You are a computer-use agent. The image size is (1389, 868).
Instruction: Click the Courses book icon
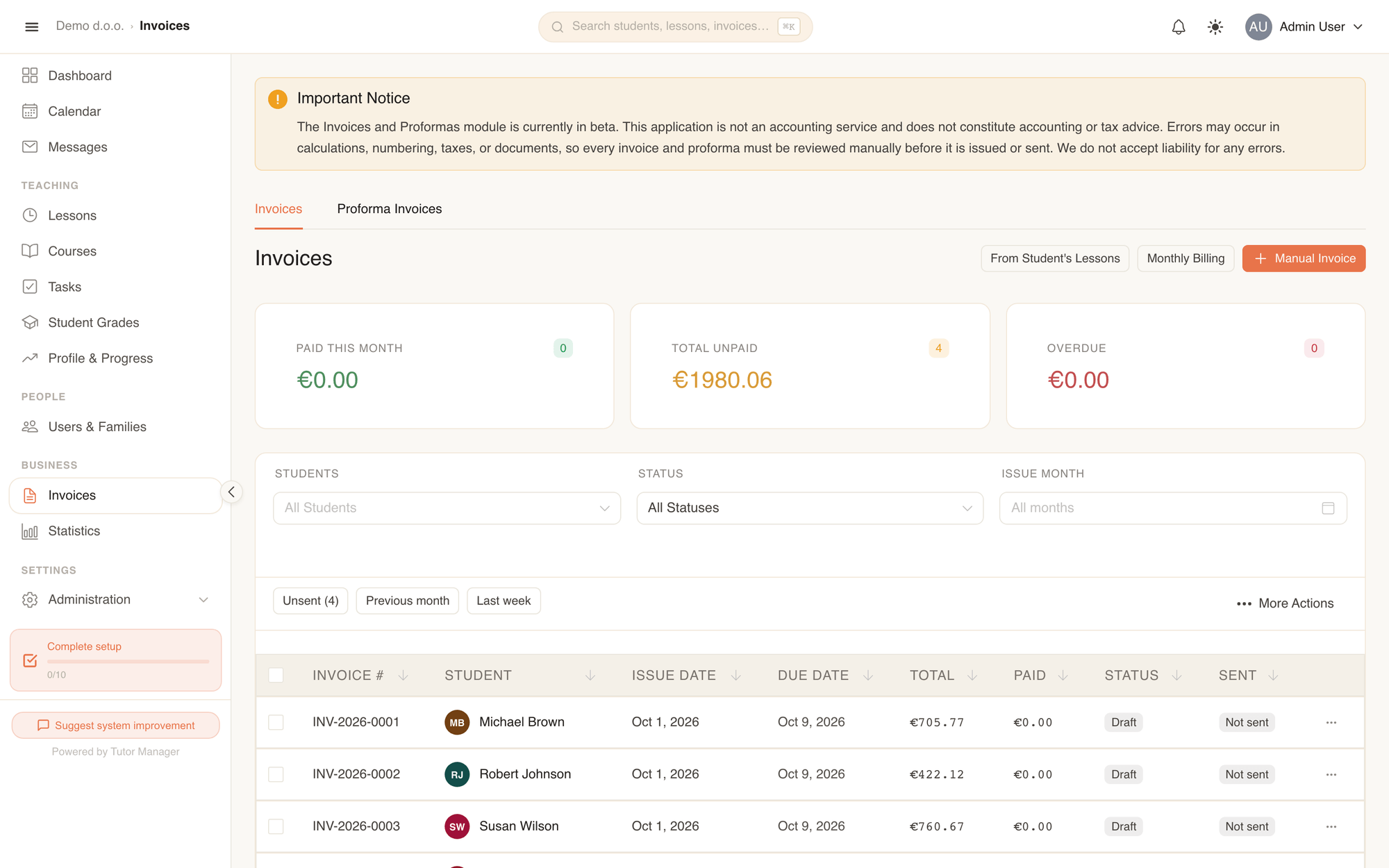(x=30, y=251)
